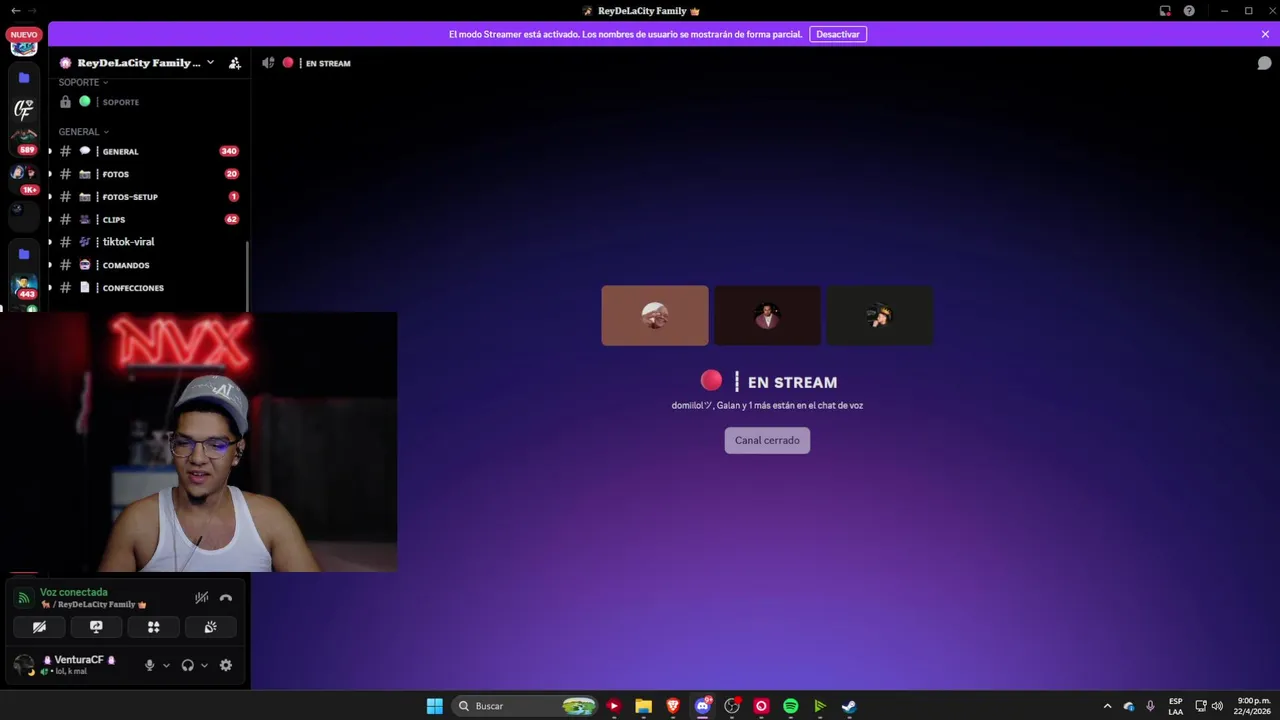This screenshot has height=720, width=1280.
Task: Open server with NUEVO badge
Action: 24,42
